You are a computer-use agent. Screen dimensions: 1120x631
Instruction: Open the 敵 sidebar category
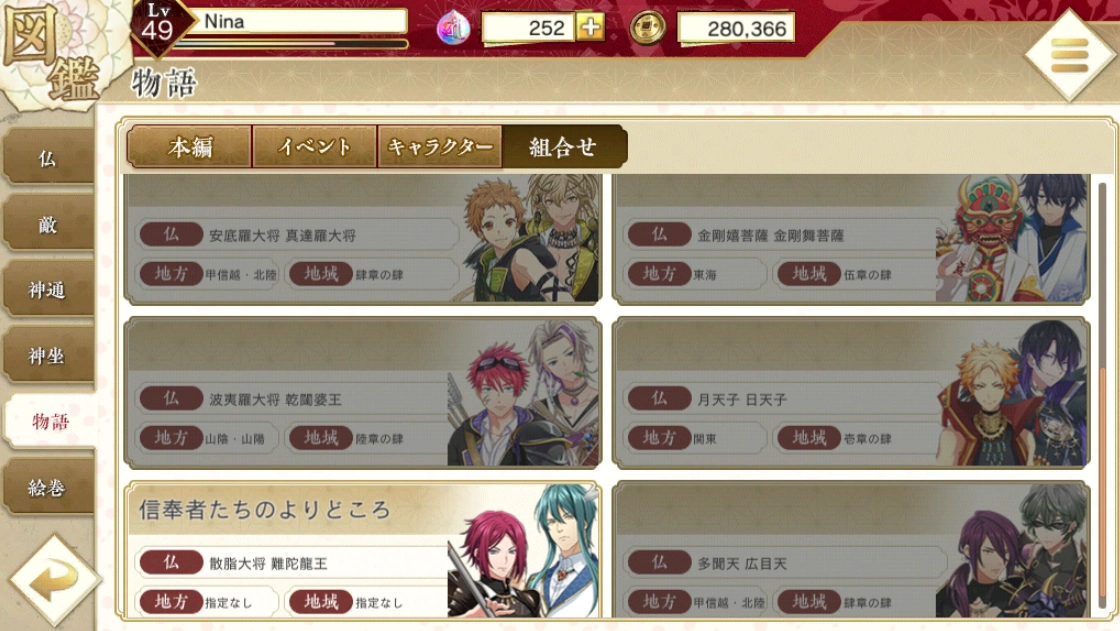48,224
